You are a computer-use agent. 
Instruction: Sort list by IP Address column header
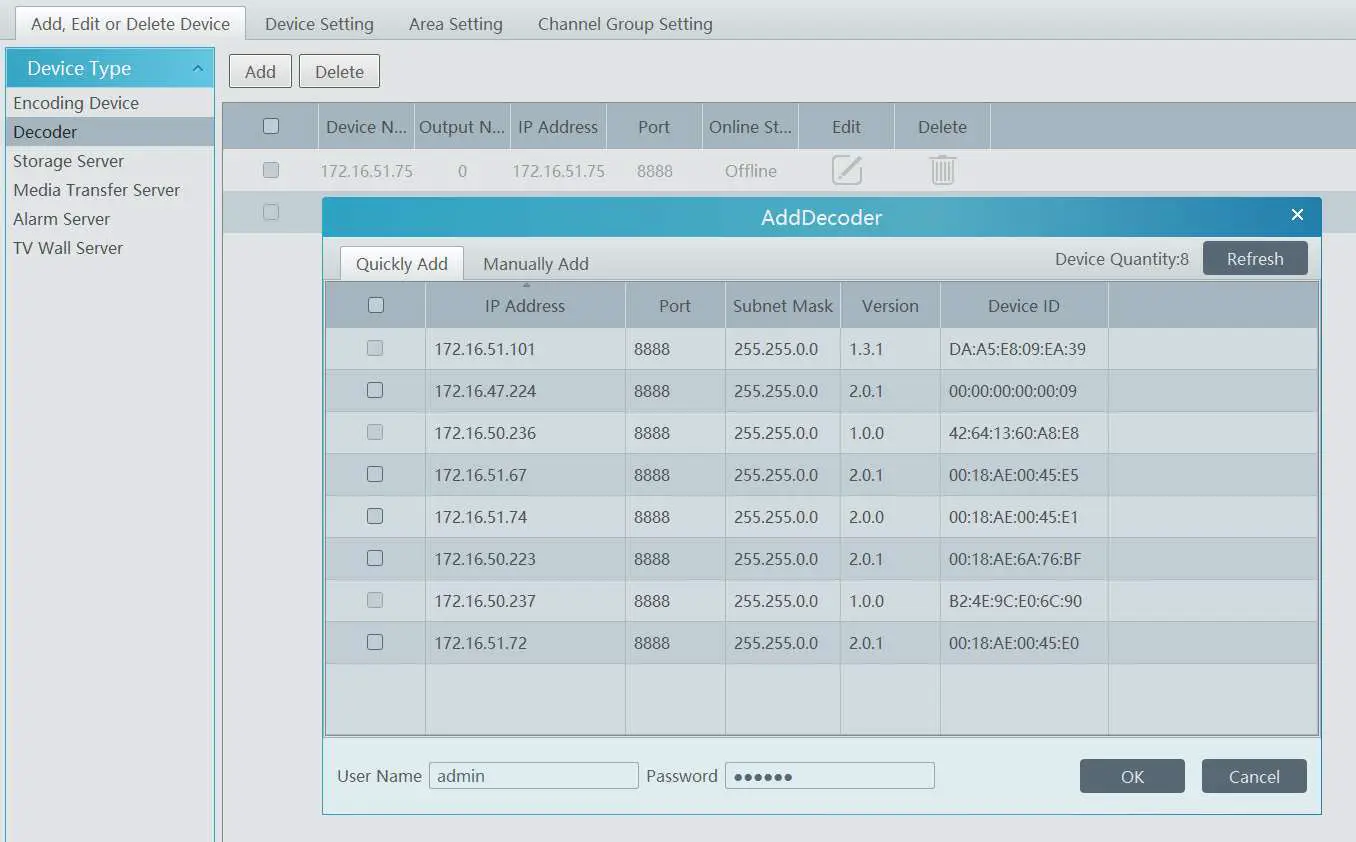coord(525,306)
